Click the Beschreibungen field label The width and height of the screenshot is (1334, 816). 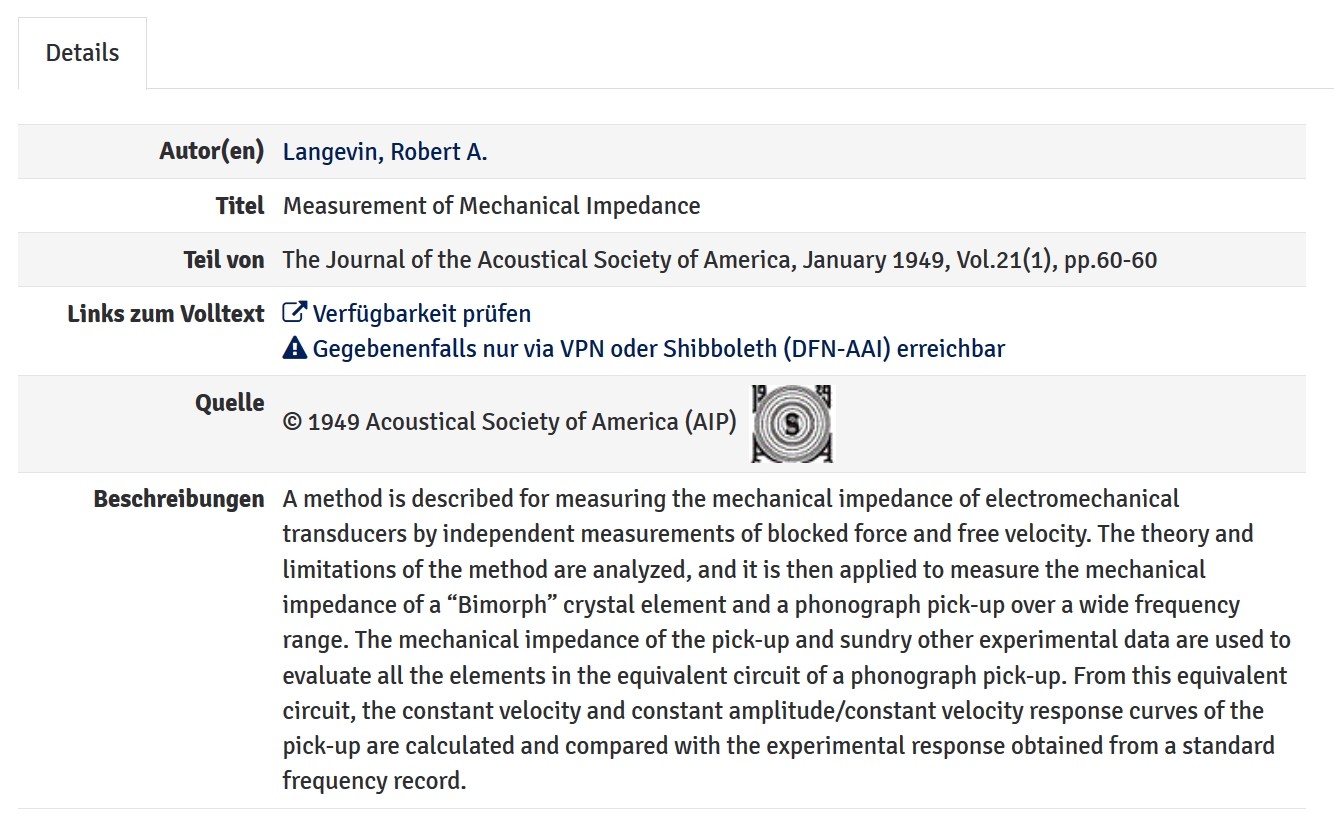point(178,499)
